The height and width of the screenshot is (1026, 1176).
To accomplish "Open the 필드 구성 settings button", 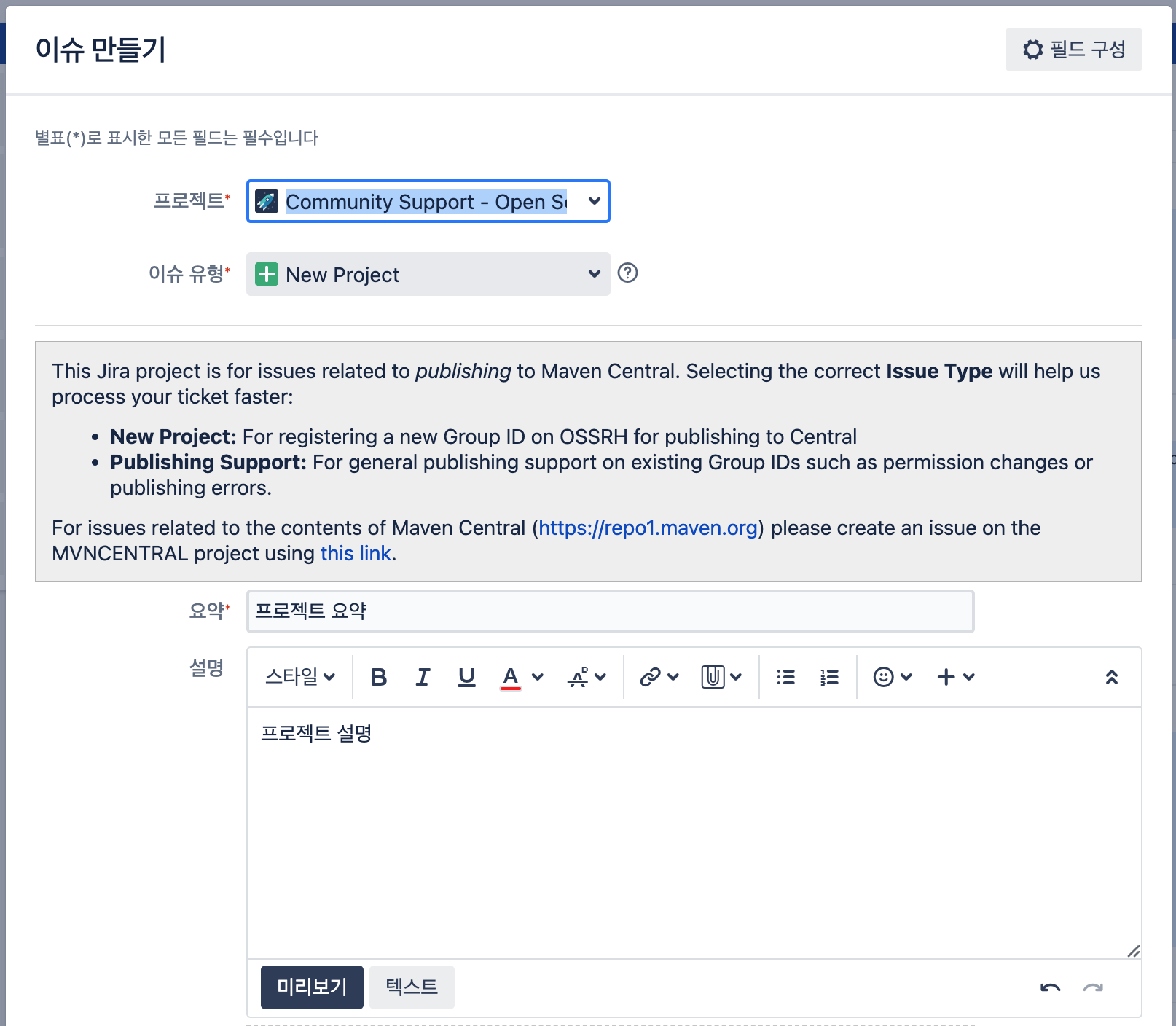I will click(1073, 50).
